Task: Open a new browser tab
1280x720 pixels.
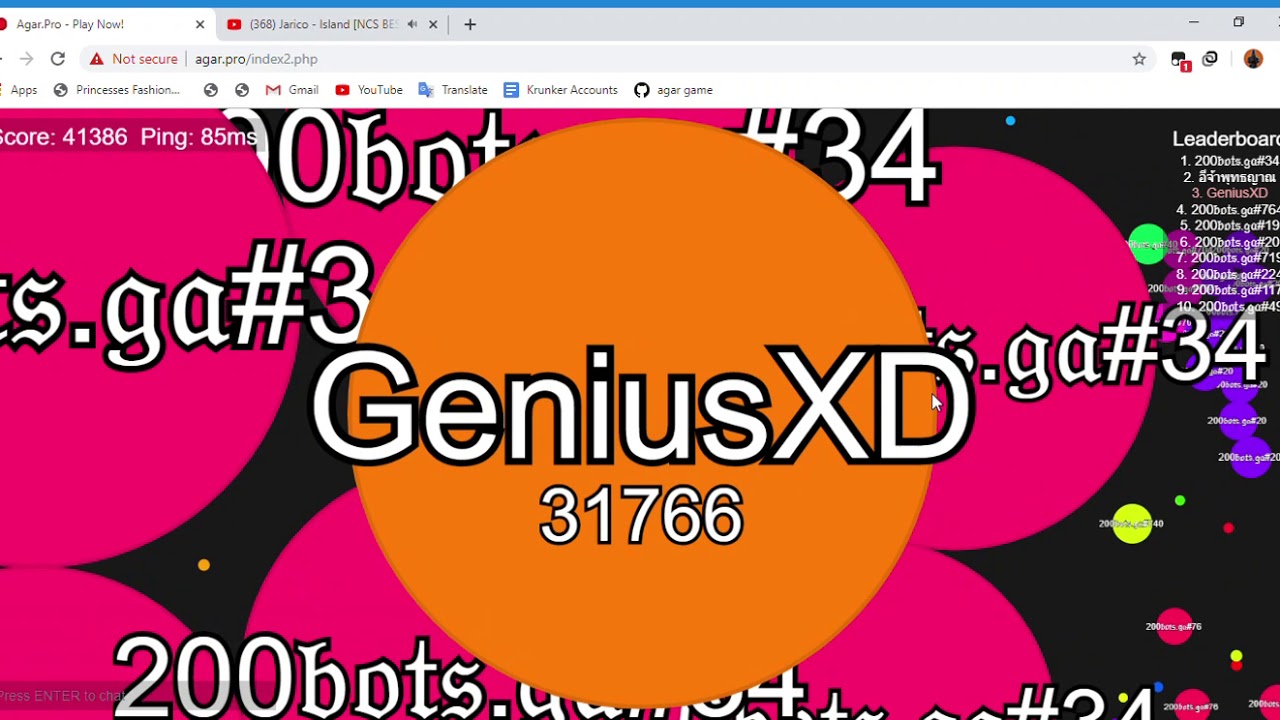Action: [x=470, y=24]
